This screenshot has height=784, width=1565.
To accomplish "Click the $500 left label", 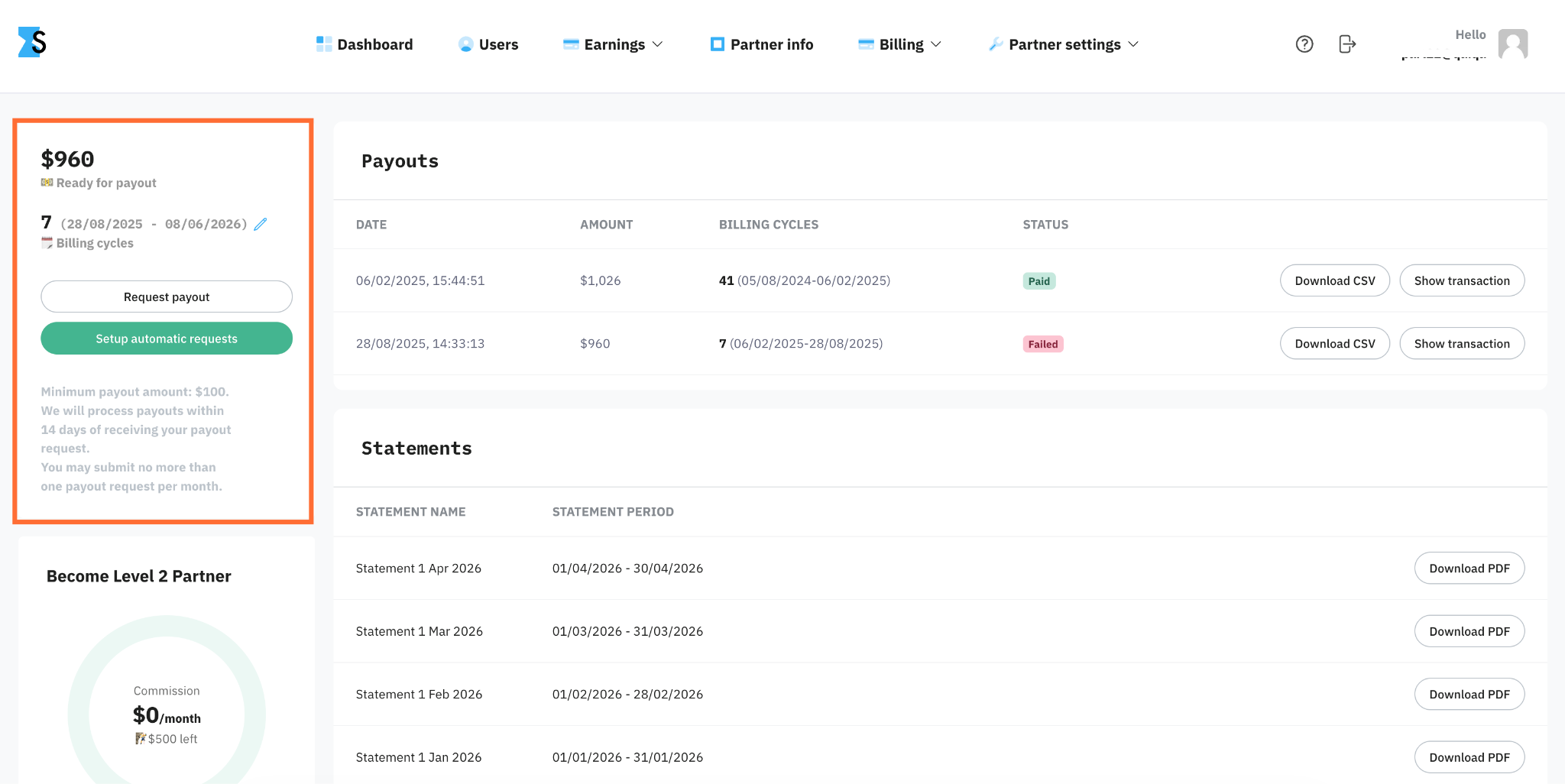I will (173, 739).
